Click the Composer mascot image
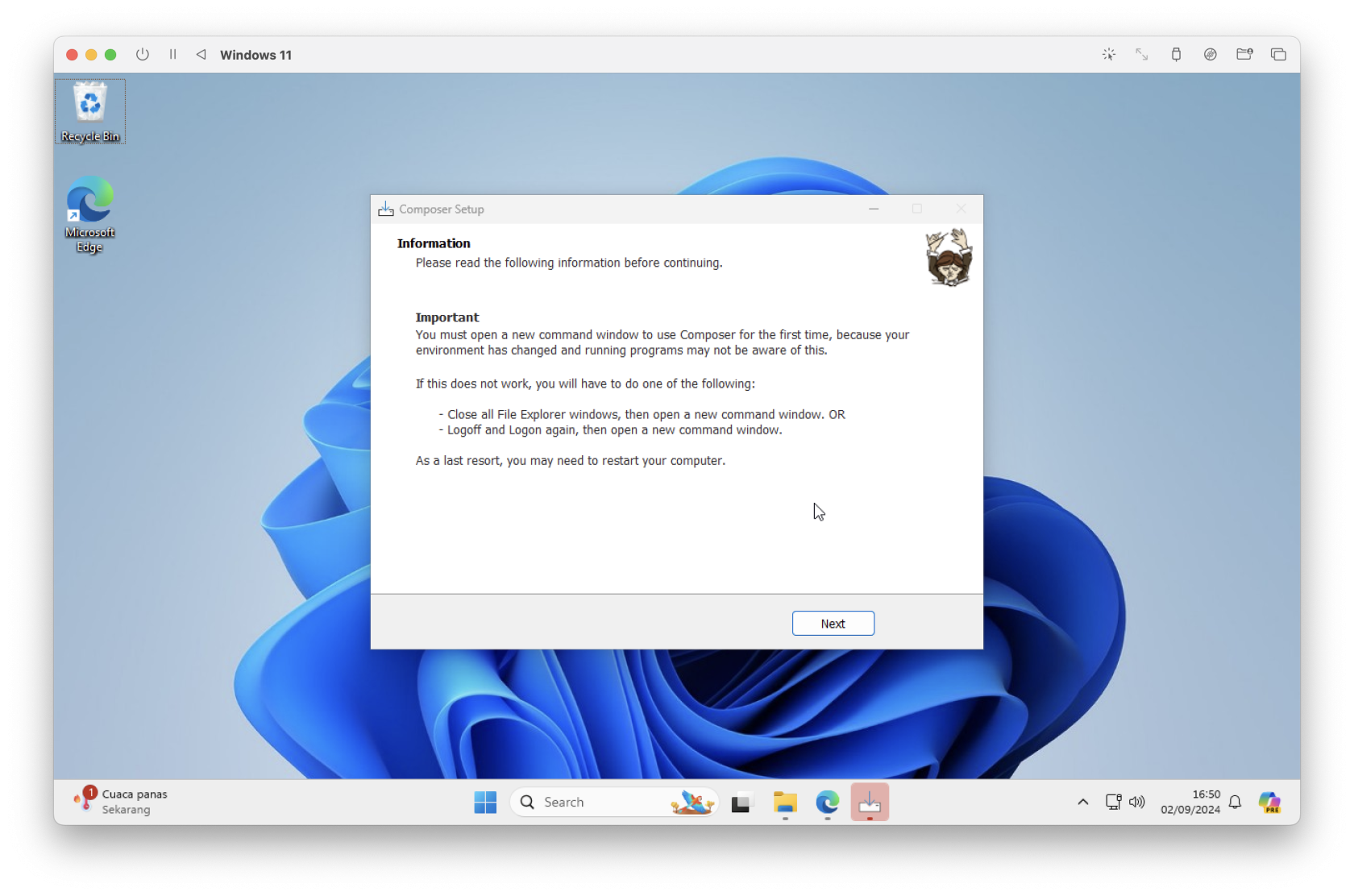1354x896 pixels. [949, 257]
